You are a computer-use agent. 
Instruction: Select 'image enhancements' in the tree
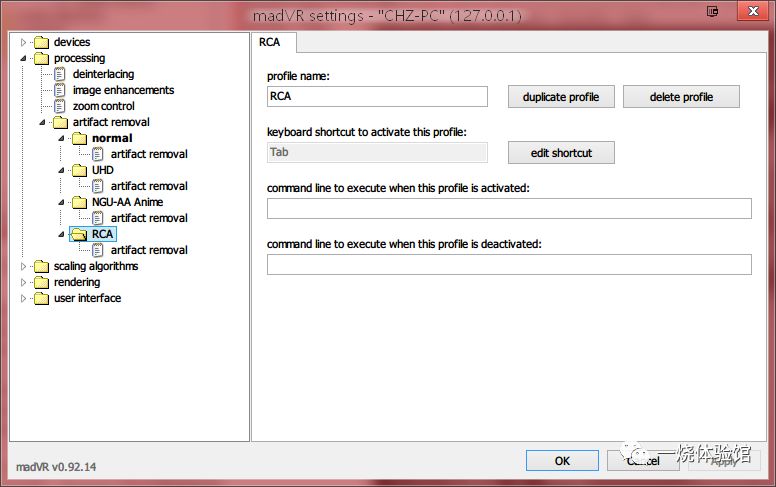[x=123, y=90]
